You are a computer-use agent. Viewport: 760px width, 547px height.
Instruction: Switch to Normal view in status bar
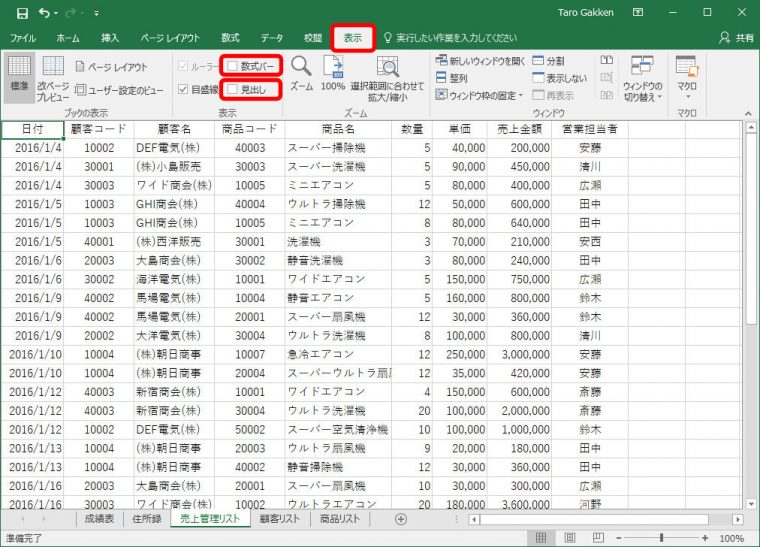click(x=541, y=538)
